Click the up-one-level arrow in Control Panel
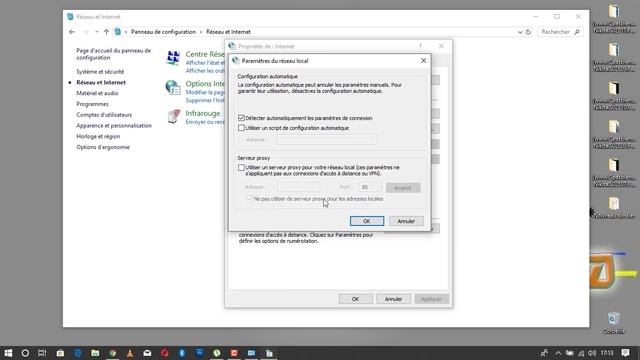Screen dimensions: 640x360 click(106, 32)
